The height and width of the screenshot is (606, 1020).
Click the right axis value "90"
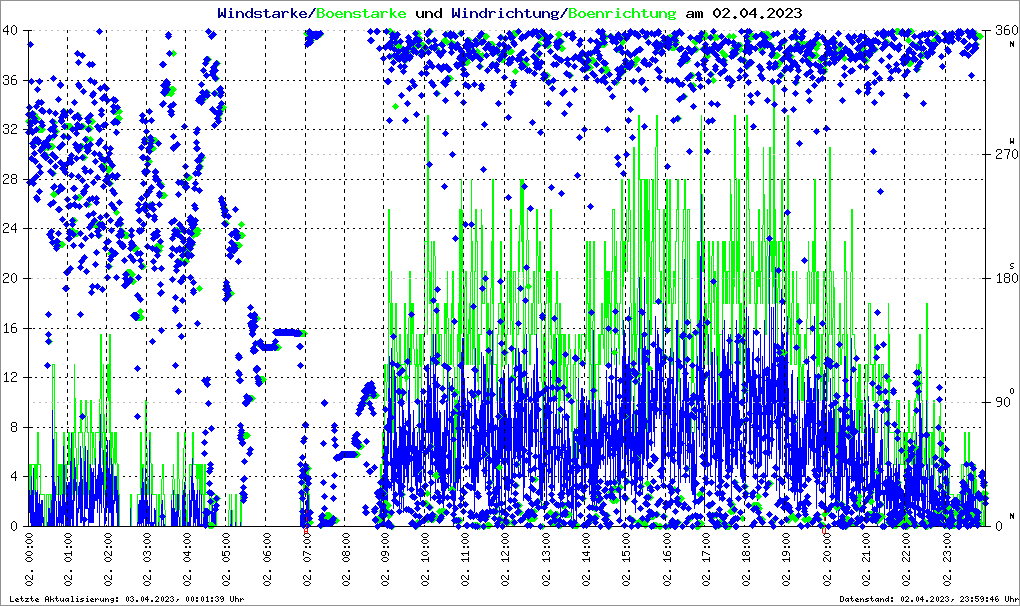(x=1002, y=402)
